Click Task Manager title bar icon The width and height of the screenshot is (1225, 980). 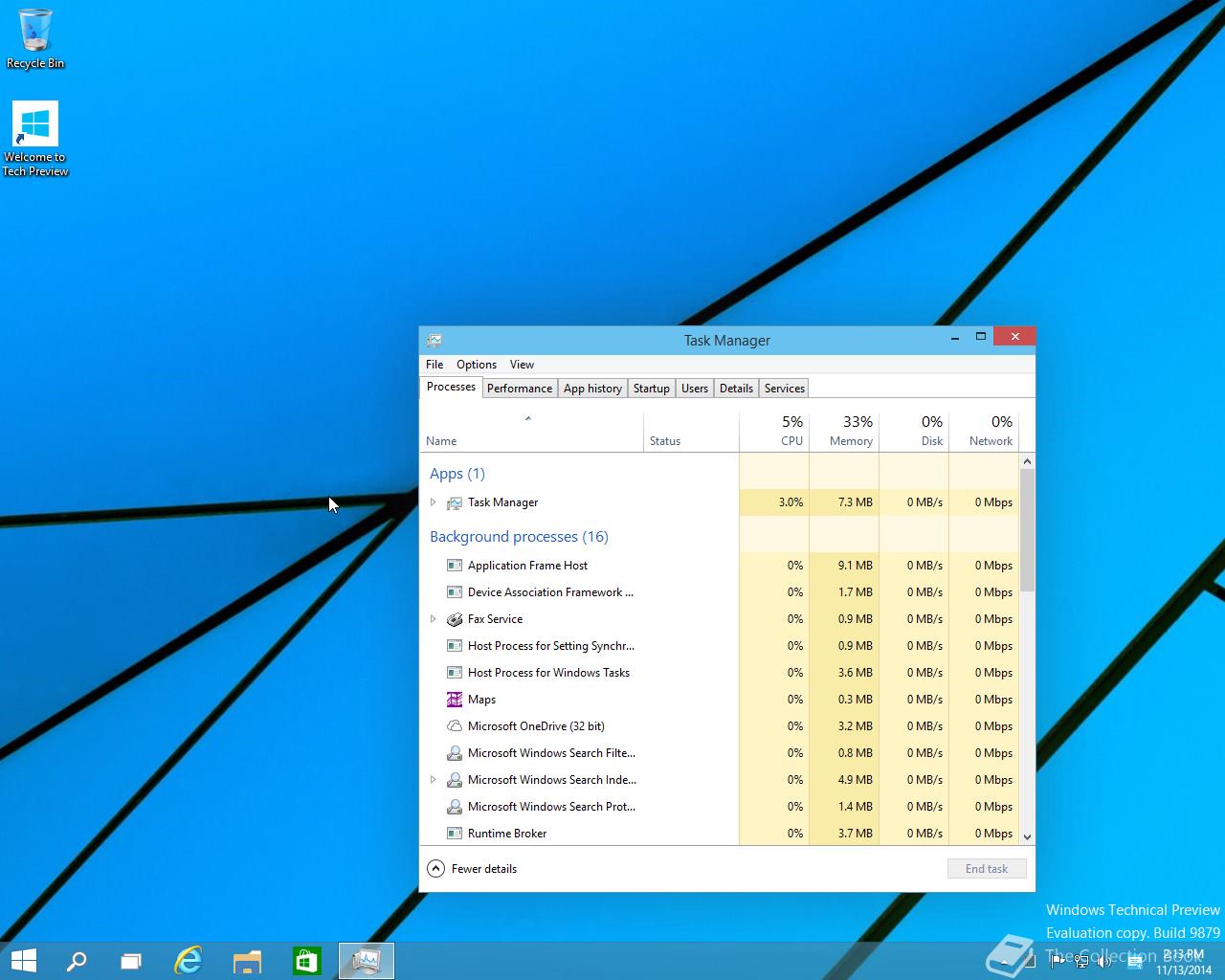[434, 340]
